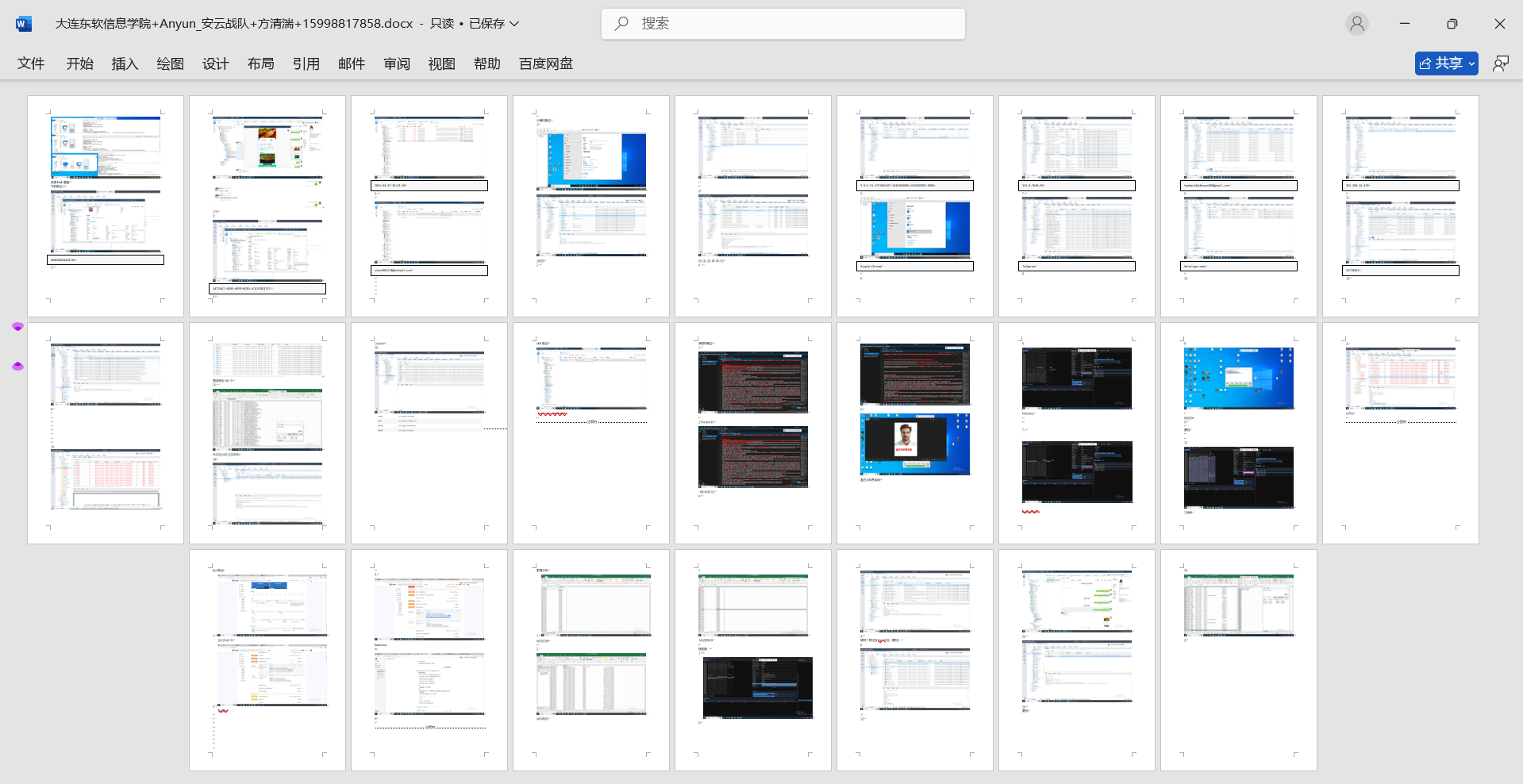Click the 共享 share button
Viewport: 1523px width, 784px height.
(1440, 63)
